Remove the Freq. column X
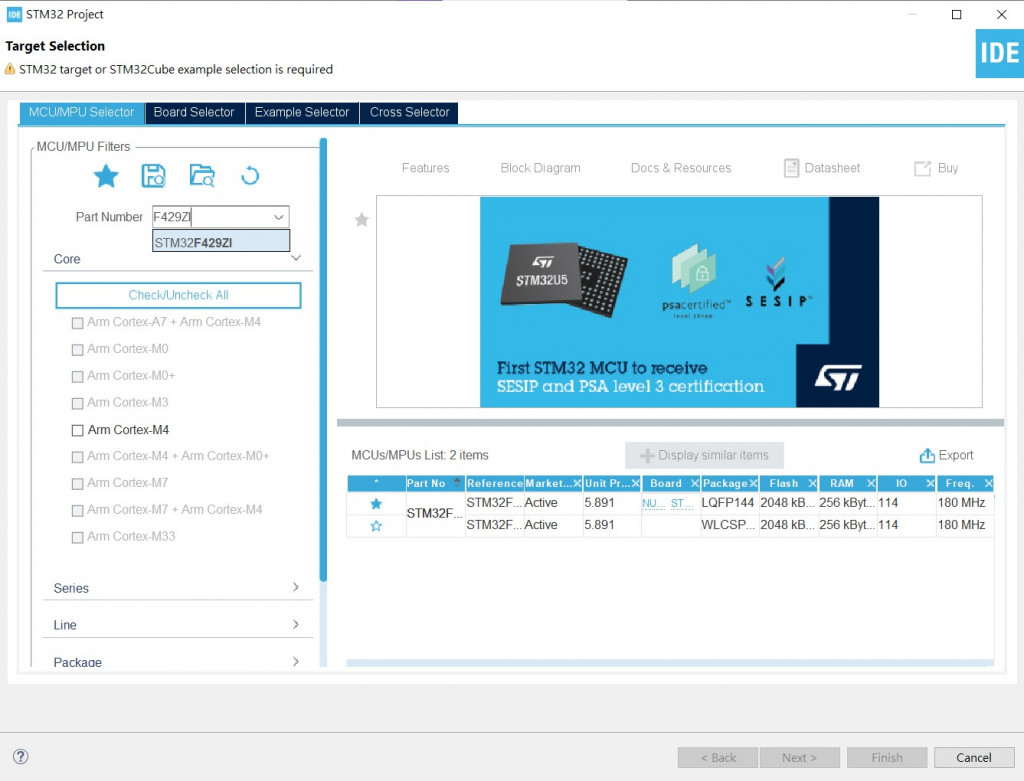This screenshot has height=781, width=1024. click(x=988, y=483)
